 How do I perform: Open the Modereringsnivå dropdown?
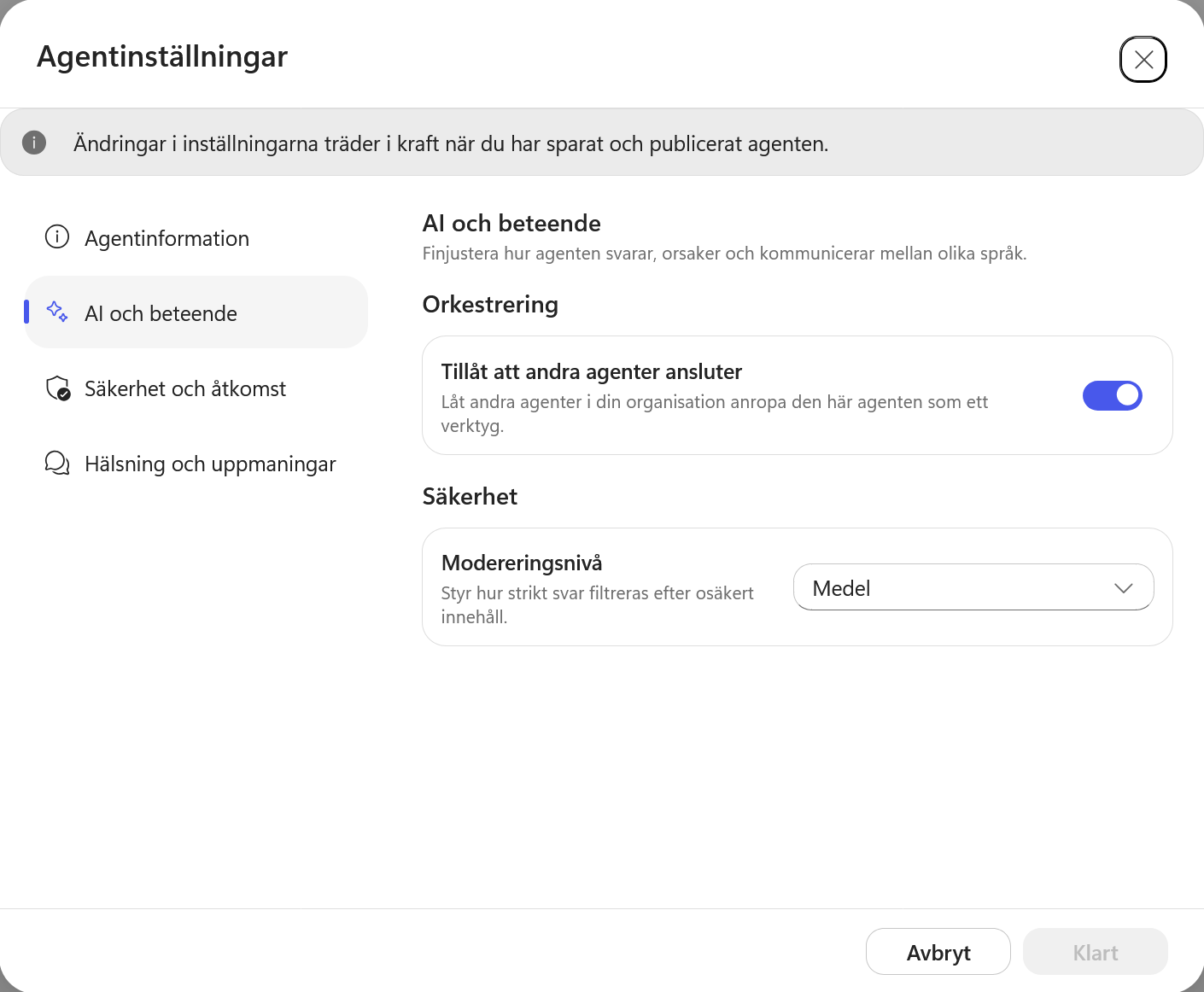click(x=973, y=587)
